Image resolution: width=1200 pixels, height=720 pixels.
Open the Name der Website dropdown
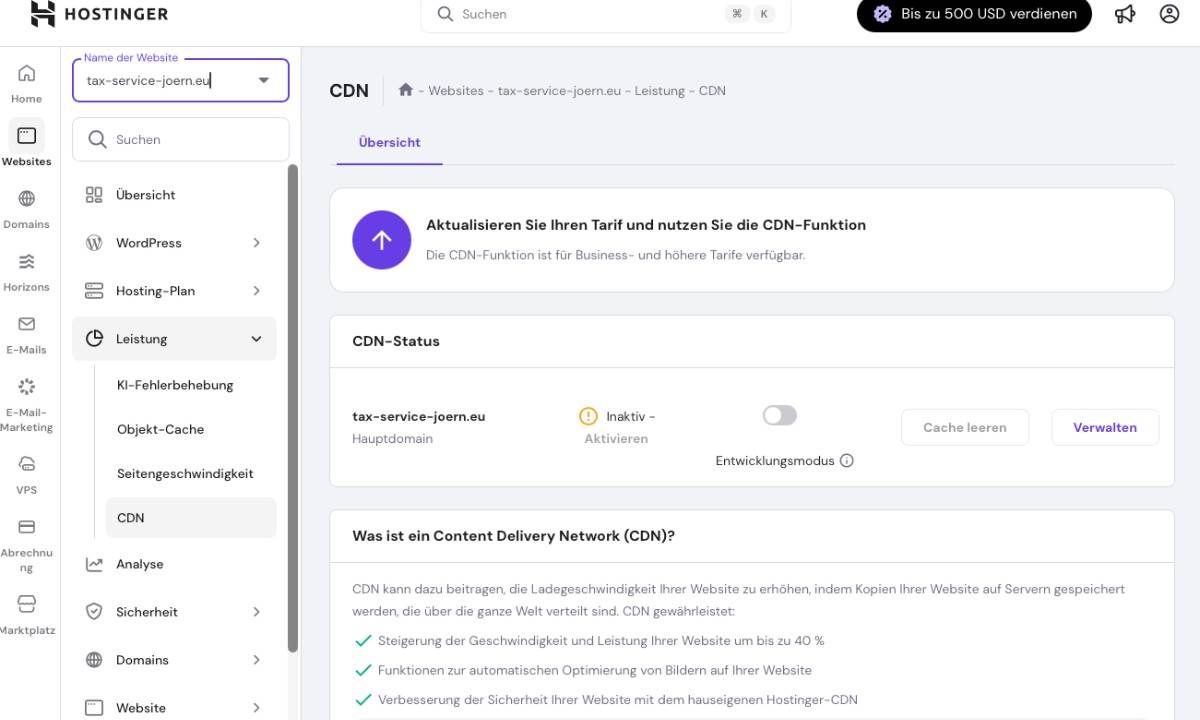(264, 81)
